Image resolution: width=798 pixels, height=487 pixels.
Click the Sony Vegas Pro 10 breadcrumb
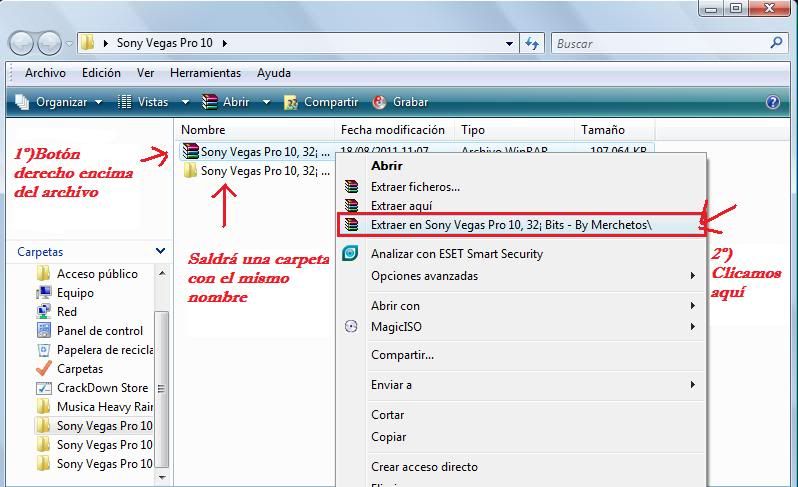164,43
